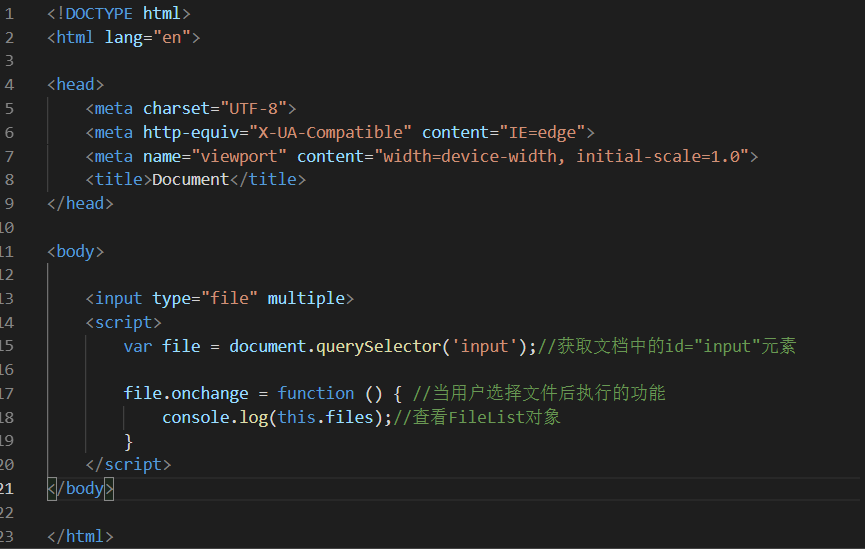Click console.log on line 18
This screenshot has height=549, width=865.
click(215, 418)
